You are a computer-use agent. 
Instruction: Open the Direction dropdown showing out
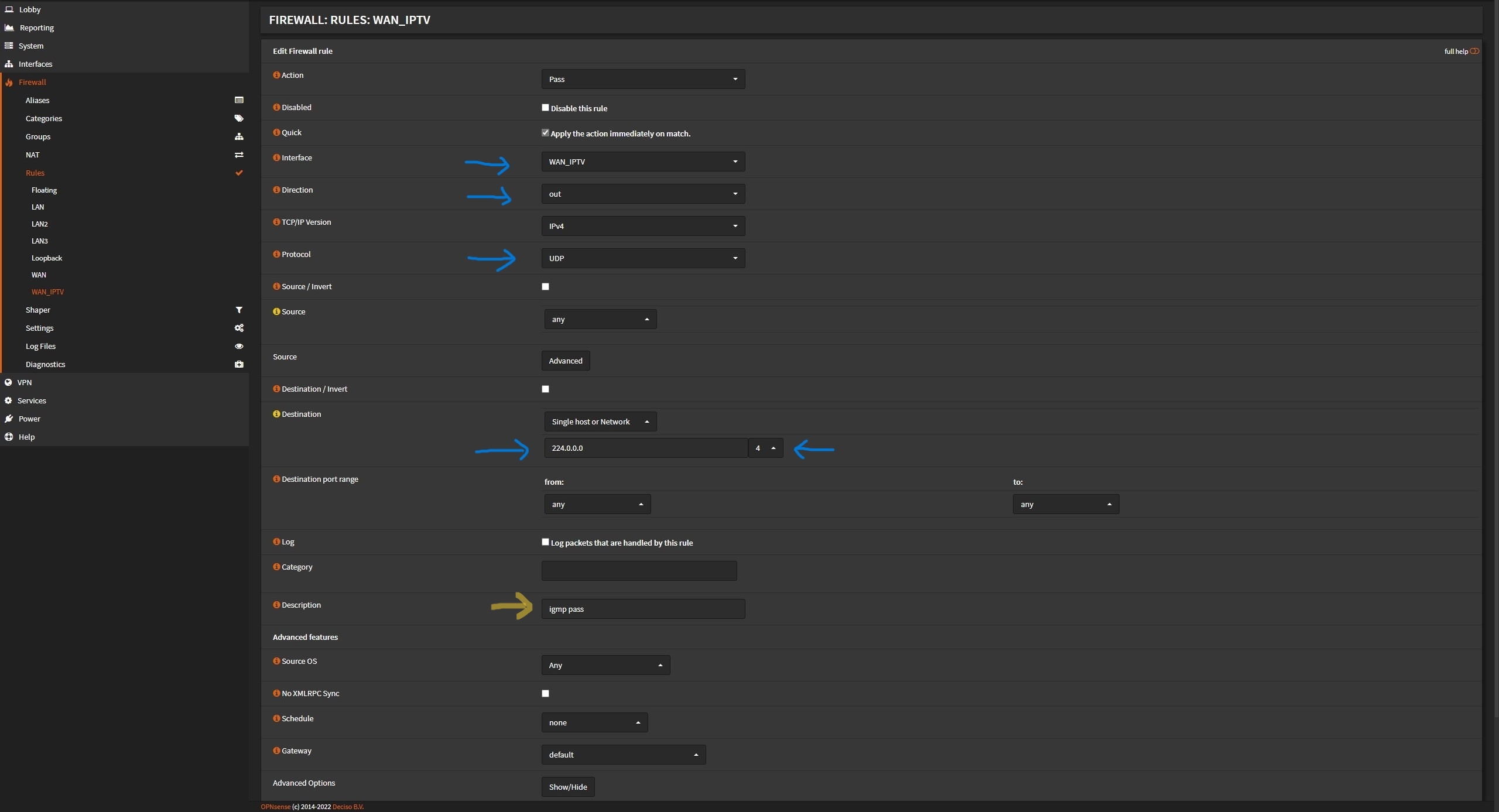(x=642, y=194)
